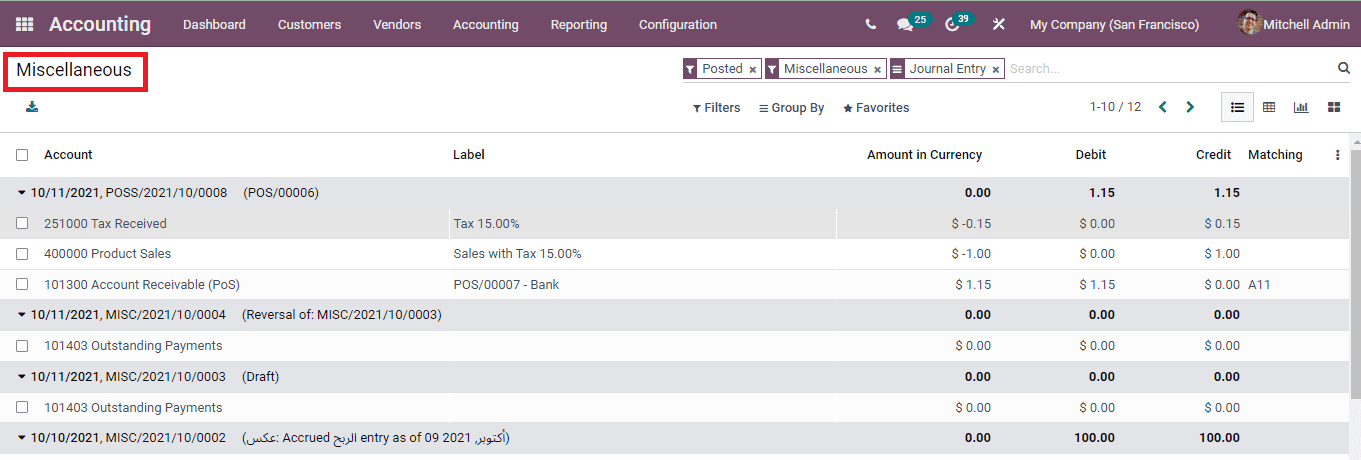The height and width of the screenshot is (460, 1361).
Task: Open the Configuration menu
Action: coord(678,24)
